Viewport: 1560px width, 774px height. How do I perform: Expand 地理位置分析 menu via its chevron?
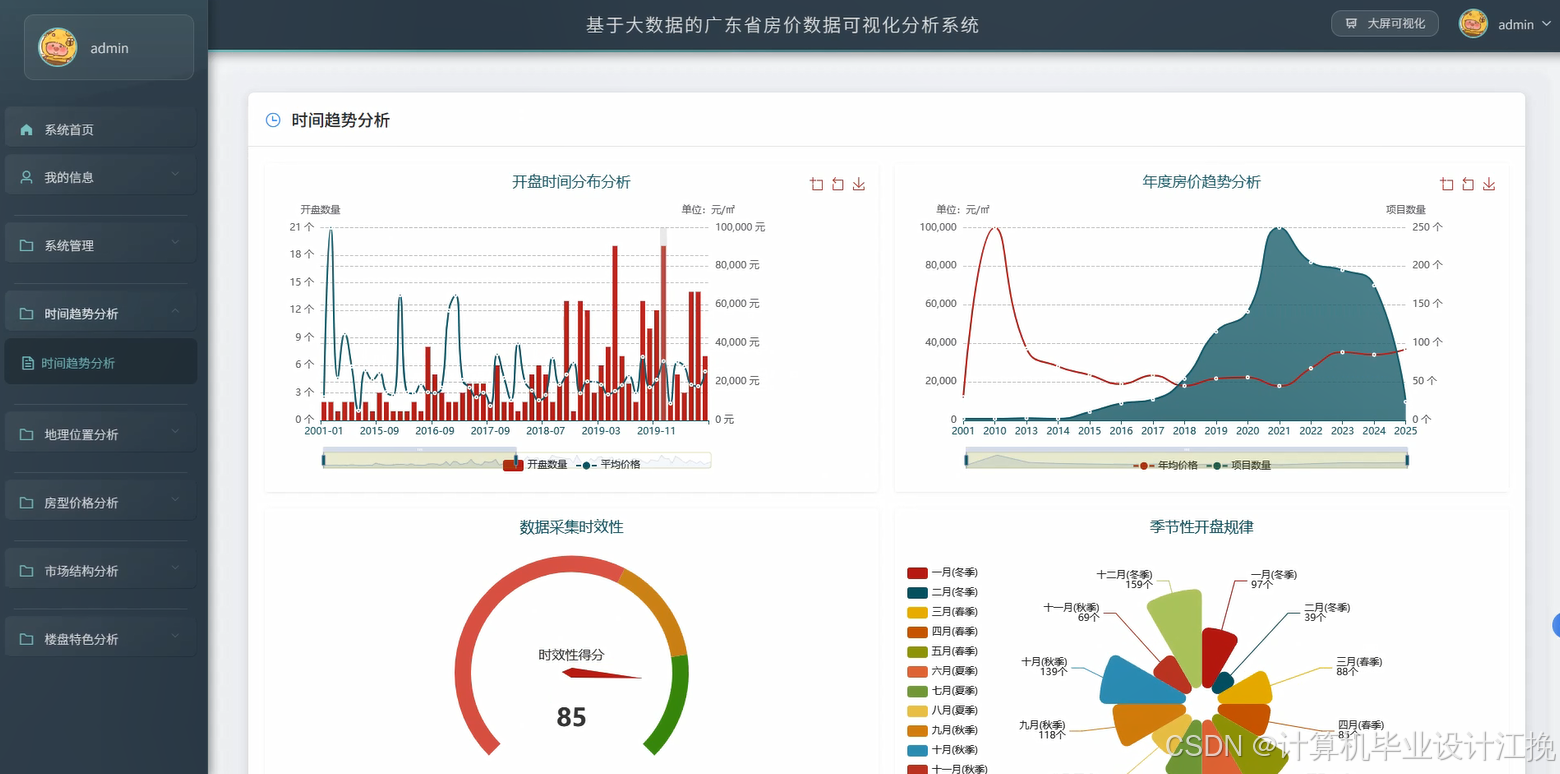175,432
